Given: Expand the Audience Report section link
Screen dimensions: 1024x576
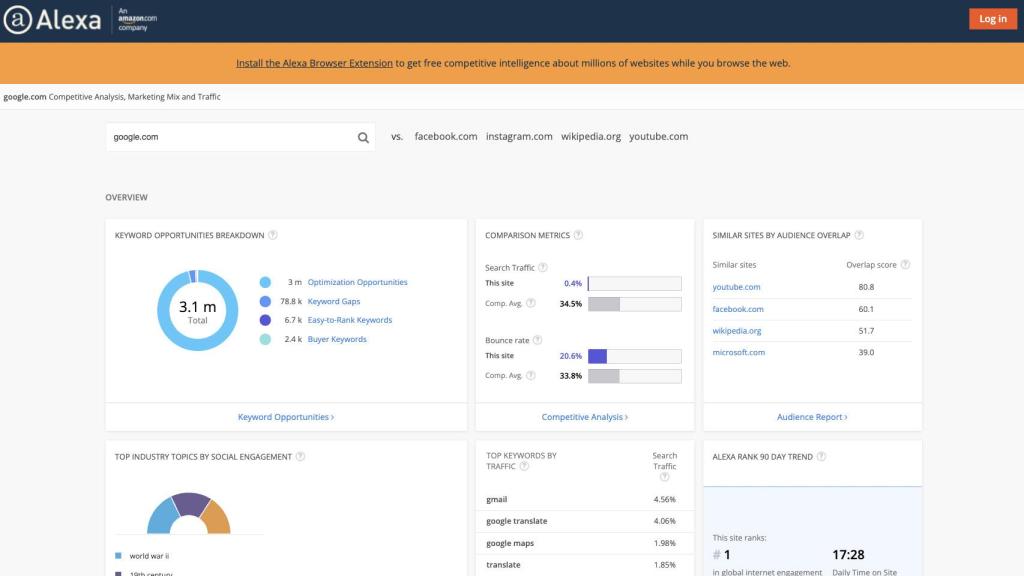Looking at the screenshot, I should 812,417.
